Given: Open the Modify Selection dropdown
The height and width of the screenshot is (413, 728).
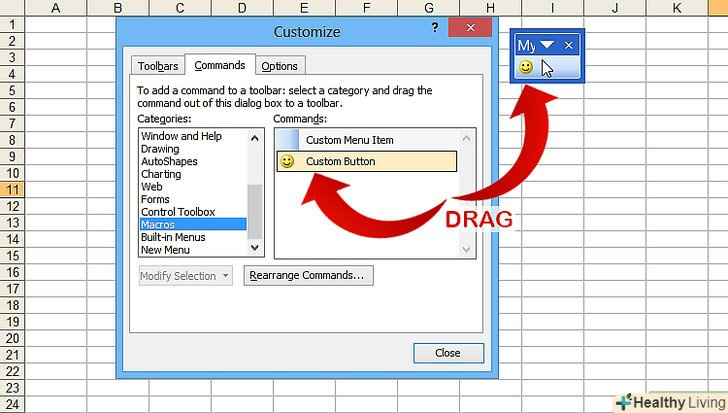Looking at the screenshot, I should click(x=186, y=276).
